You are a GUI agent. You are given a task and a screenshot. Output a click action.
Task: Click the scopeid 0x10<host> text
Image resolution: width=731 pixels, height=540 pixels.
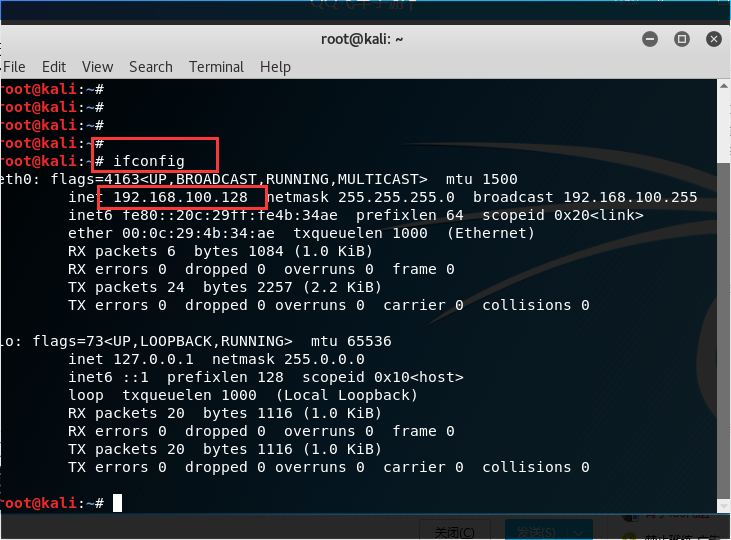coord(383,377)
